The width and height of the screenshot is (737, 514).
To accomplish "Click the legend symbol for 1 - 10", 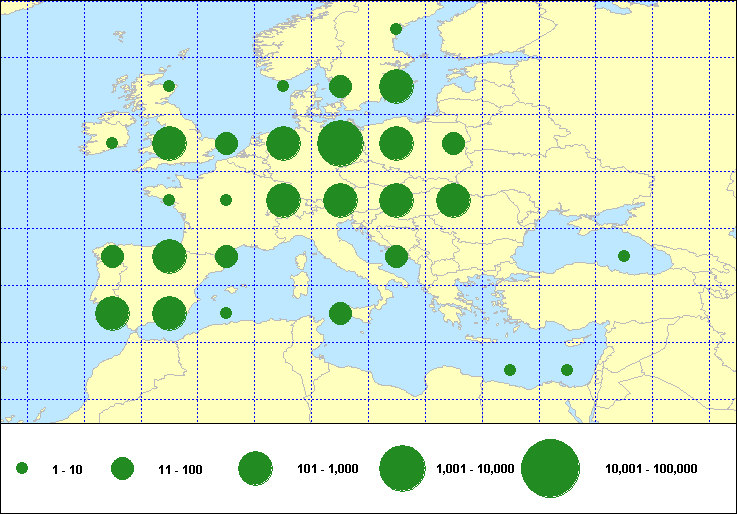I will click(x=22, y=468).
